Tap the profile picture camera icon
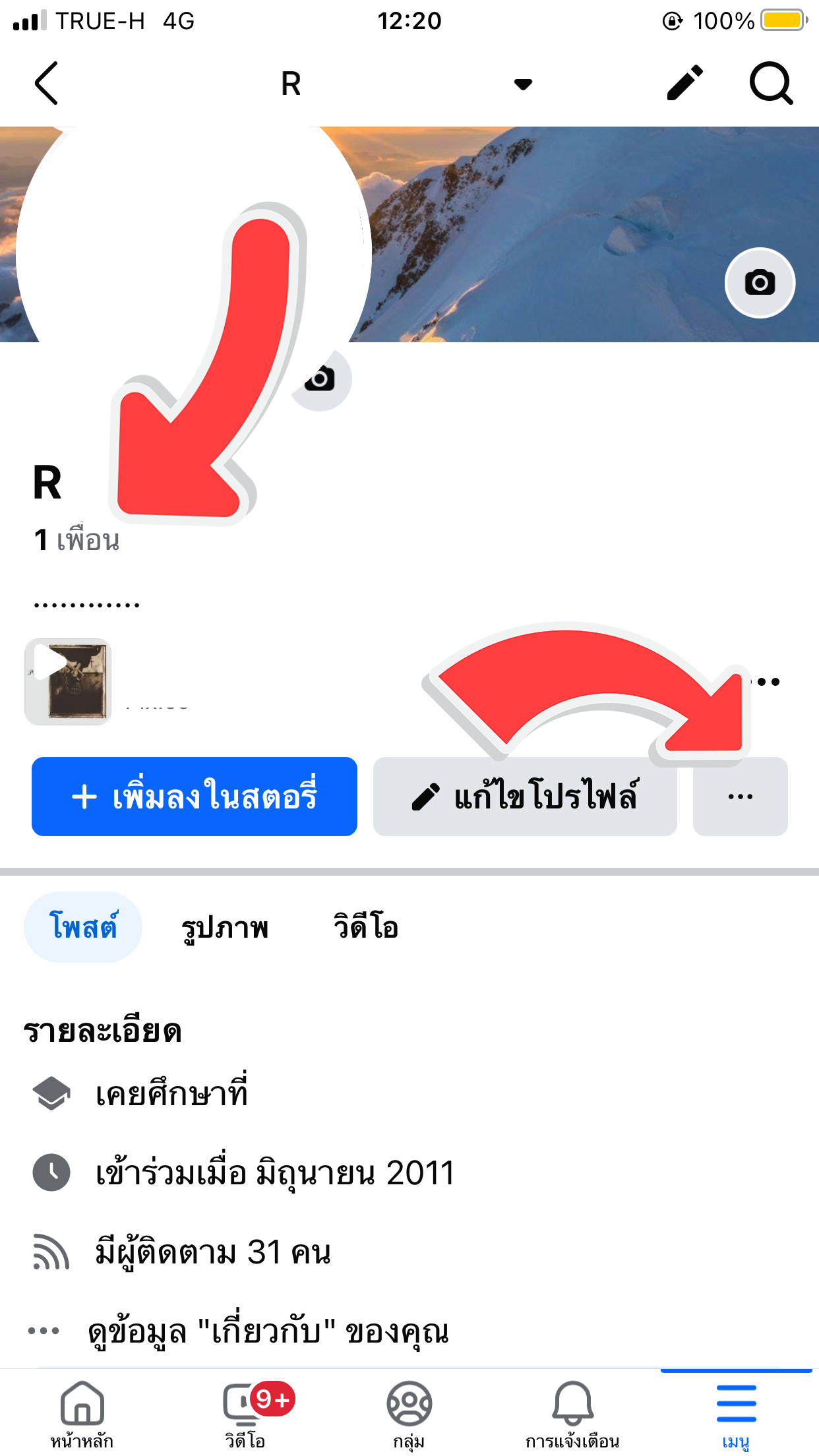Screen dimensions: 819x1456 321,379
